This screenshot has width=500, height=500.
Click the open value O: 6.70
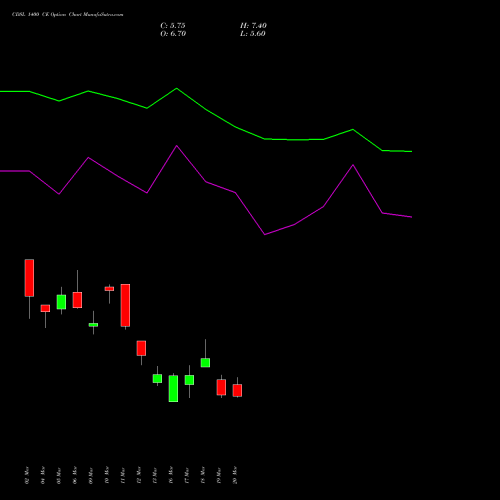(173, 34)
